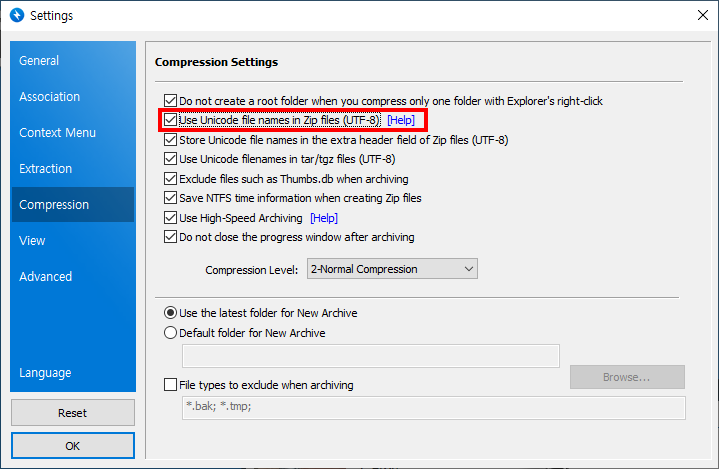Click the Bandizip app icon in title bar
The width and height of the screenshot is (719, 469).
[x=15, y=16]
